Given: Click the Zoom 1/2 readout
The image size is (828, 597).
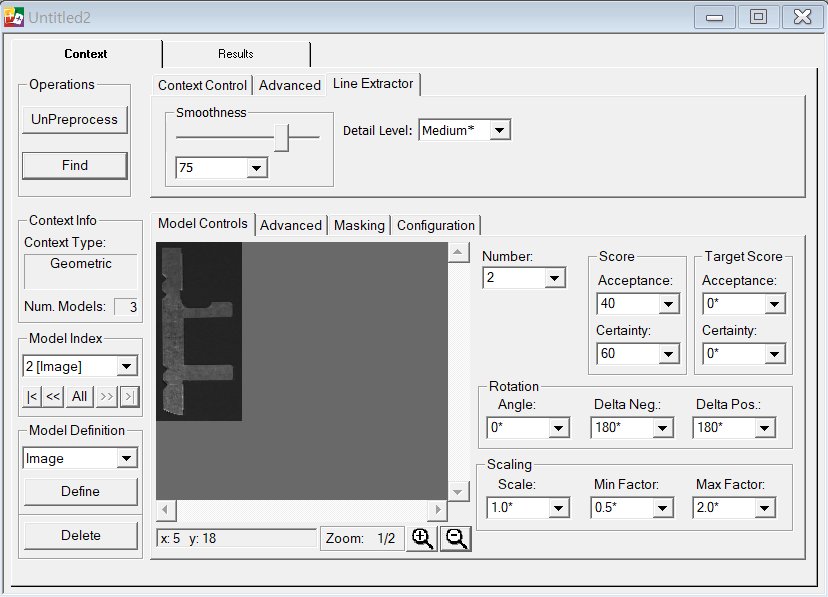Looking at the screenshot, I should tap(362, 538).
